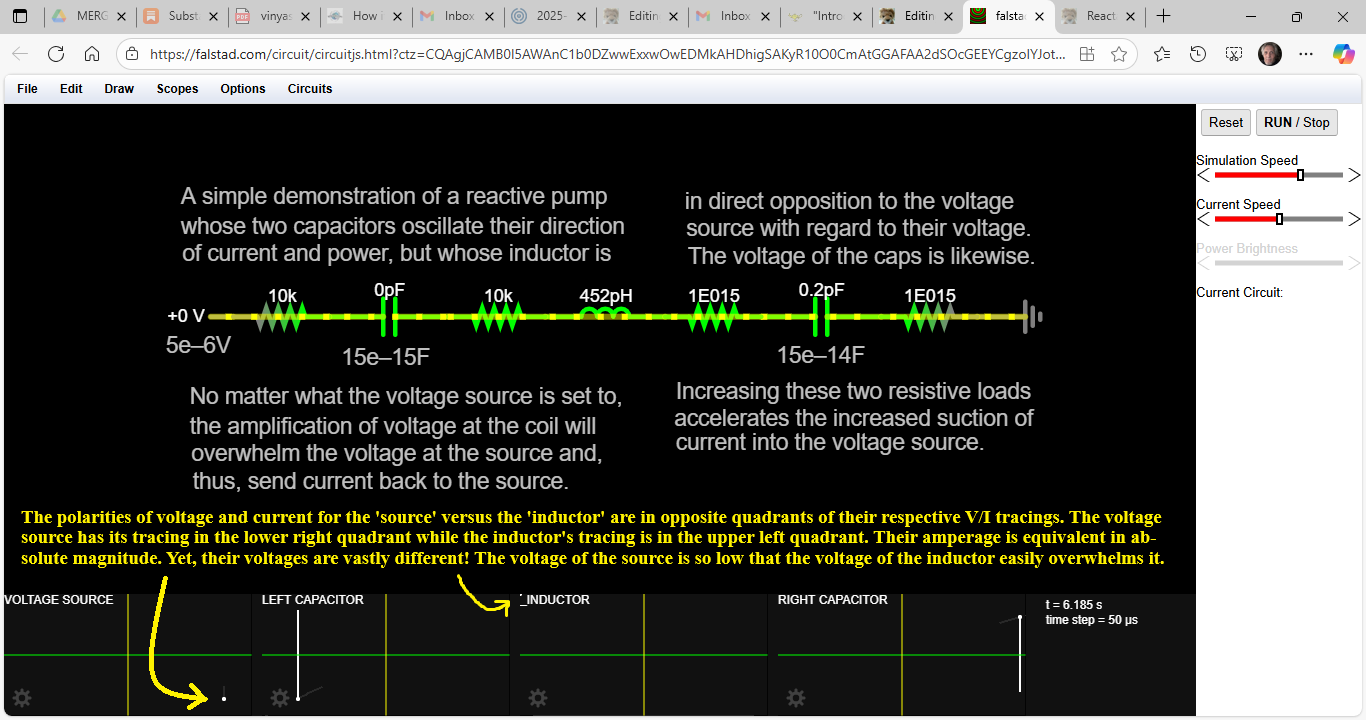This screenshot has height=720, width=1366.
Task: Click the 5e–6V text label
Action: pyautogui.click(x=198, y=346)
